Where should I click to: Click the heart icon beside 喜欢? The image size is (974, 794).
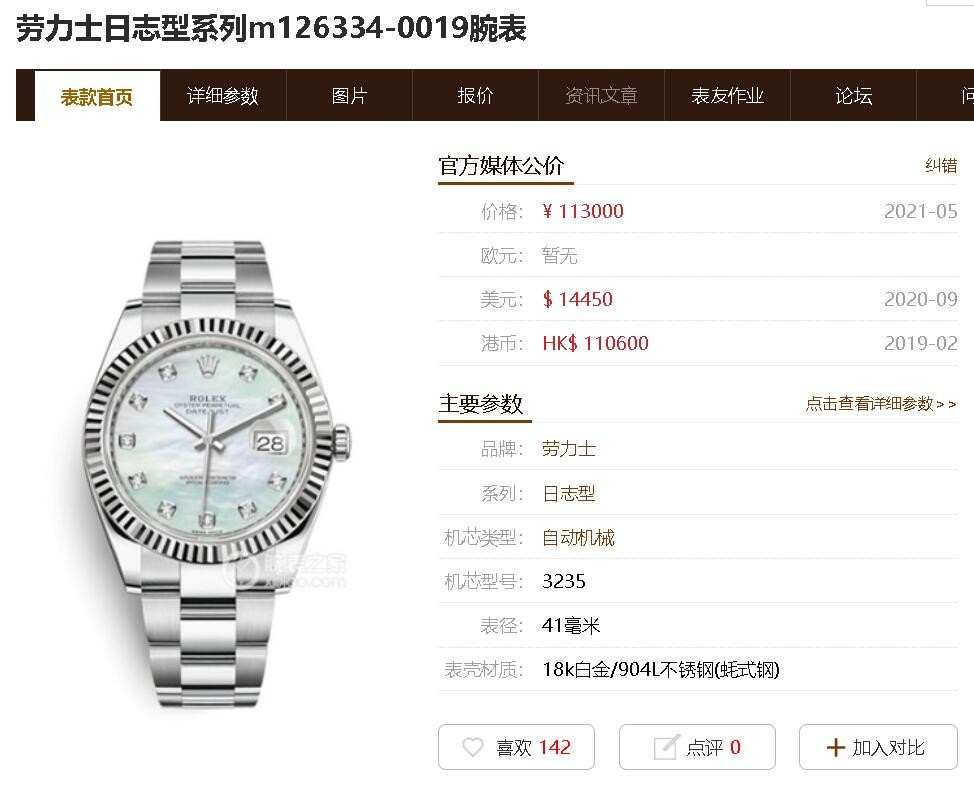(473, 747)
